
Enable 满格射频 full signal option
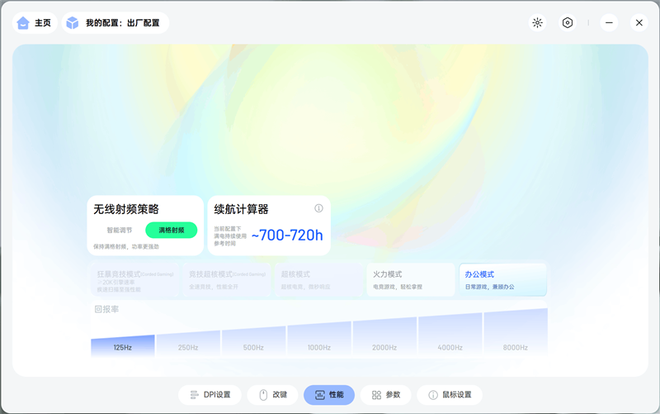[171, 230]
